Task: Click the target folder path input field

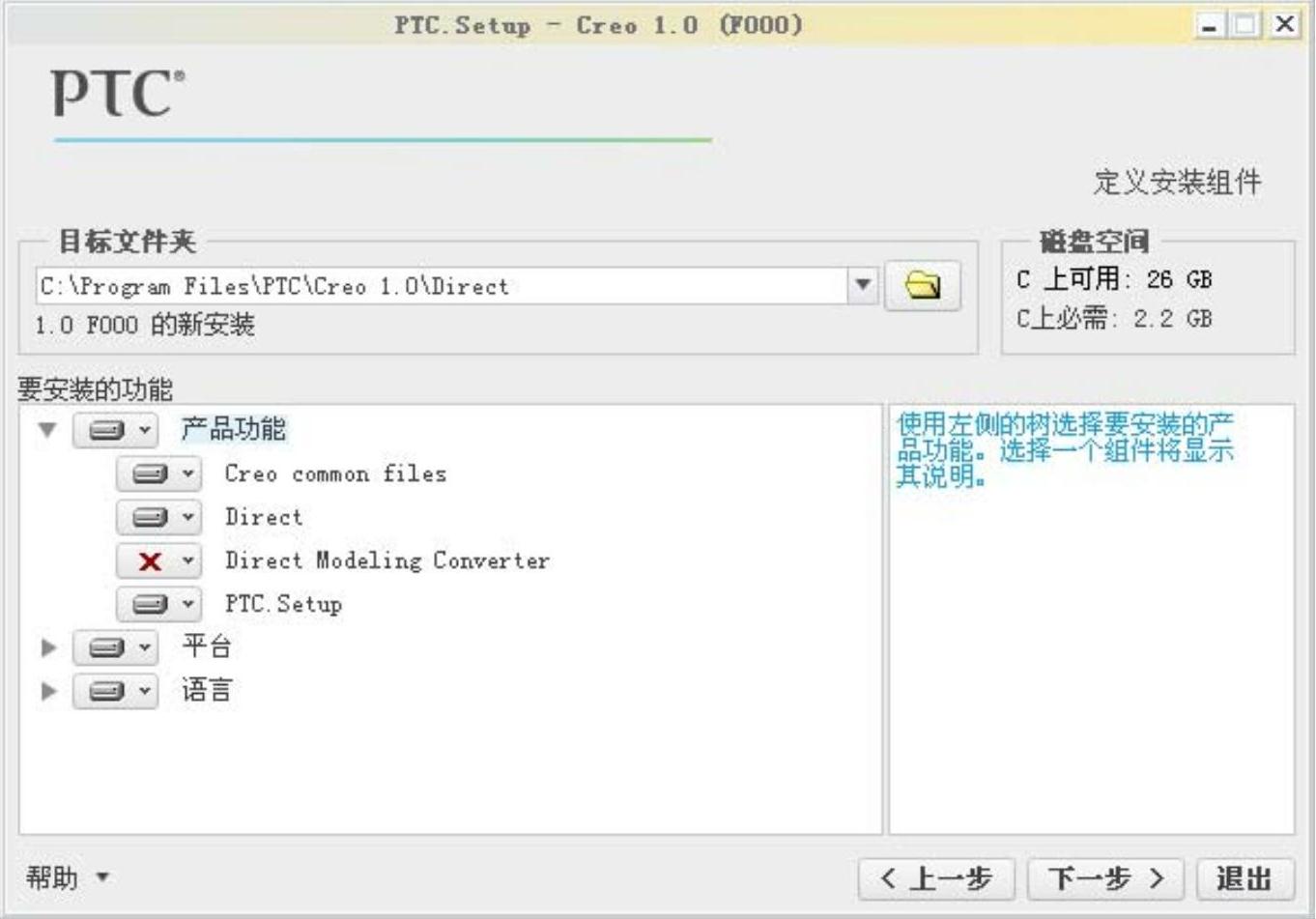Action: (x=442, y=285)
